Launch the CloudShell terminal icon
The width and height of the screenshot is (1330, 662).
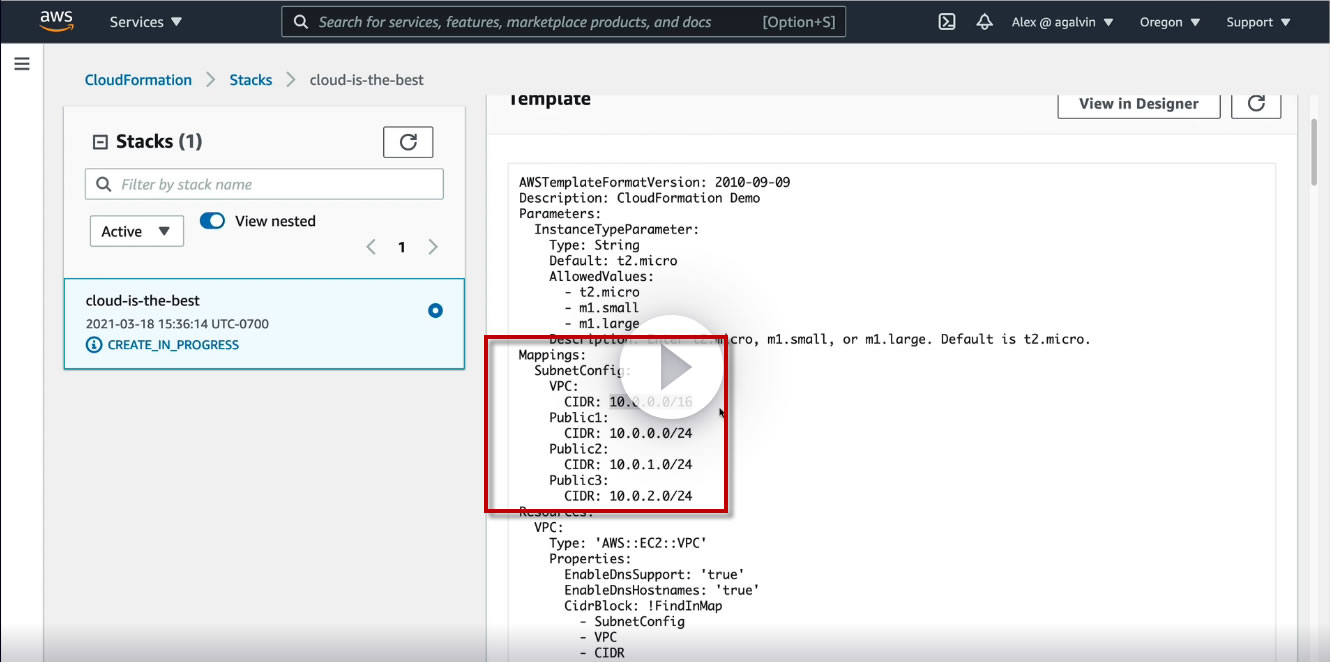(x=947, y=22)
